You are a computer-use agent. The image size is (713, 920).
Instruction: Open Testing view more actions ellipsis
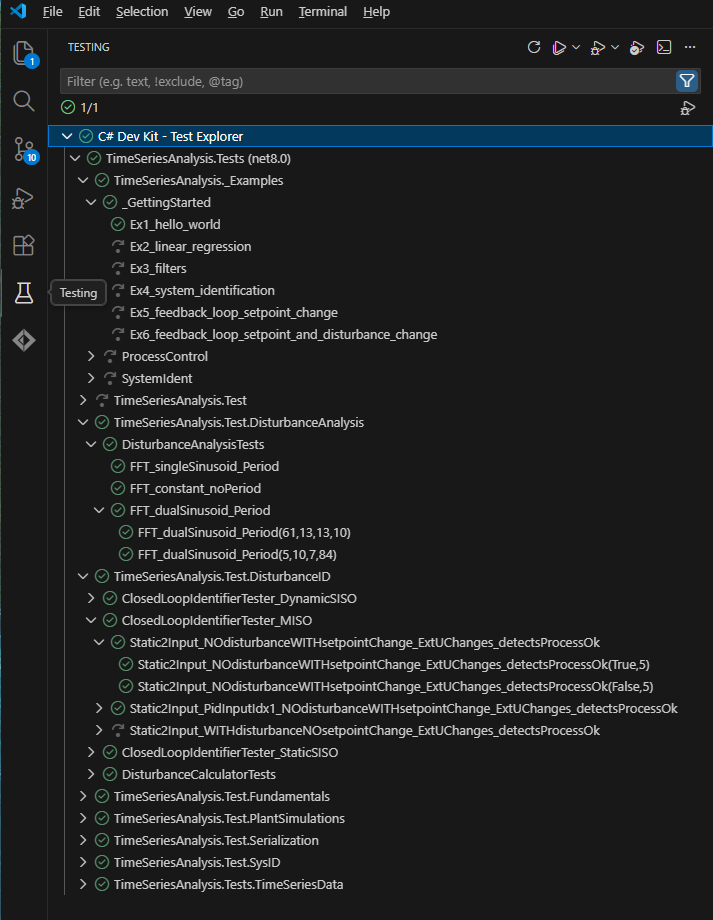tap(690, 47)
